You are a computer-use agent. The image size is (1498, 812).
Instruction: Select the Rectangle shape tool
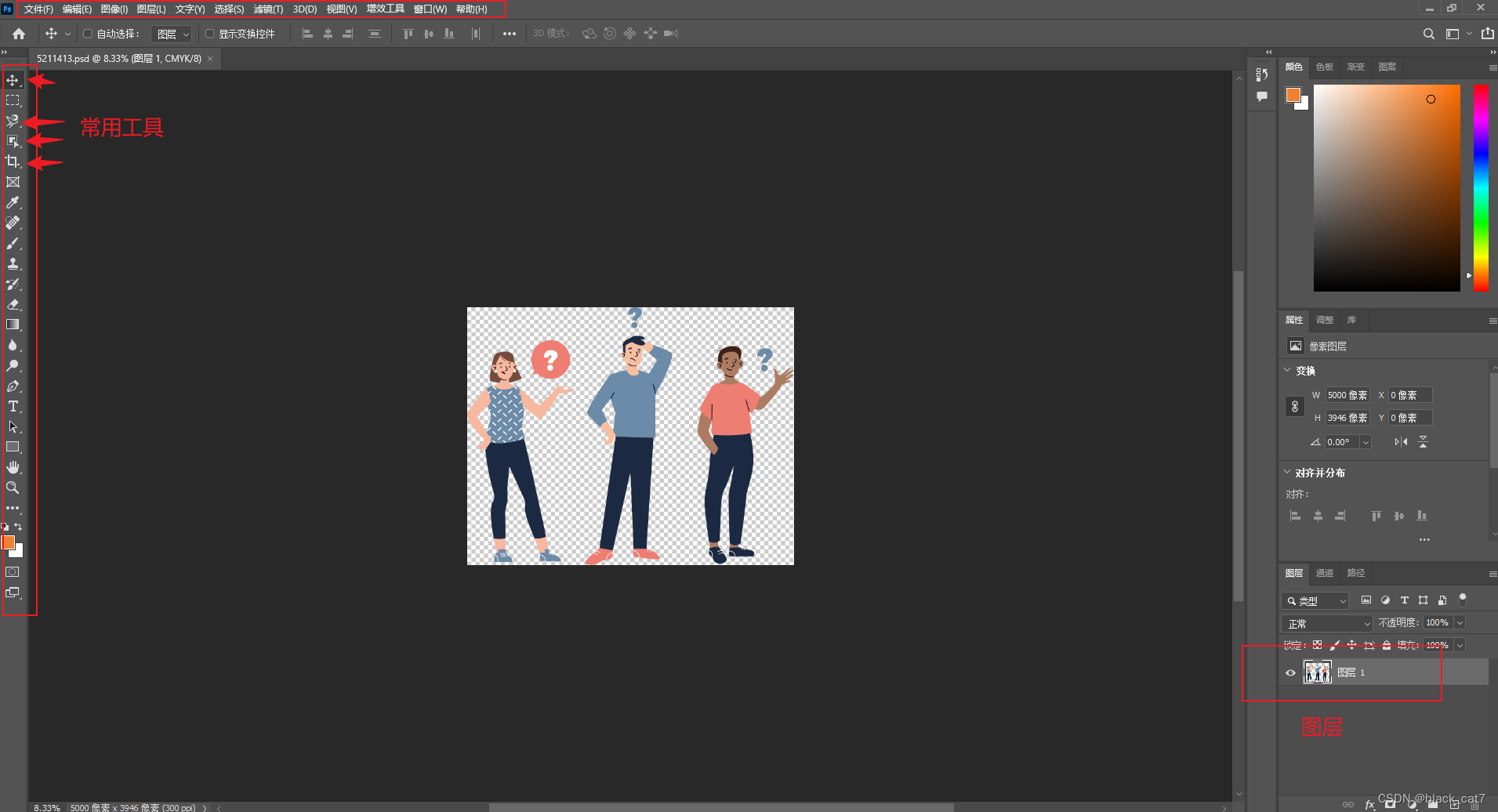(13, 447)
